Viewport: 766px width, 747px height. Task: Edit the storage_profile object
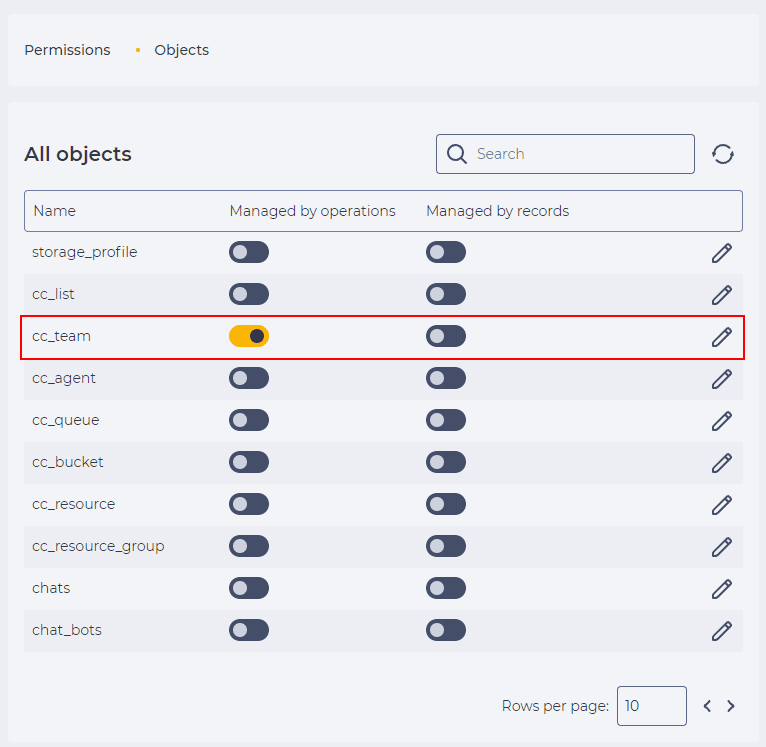coord(722,253)
